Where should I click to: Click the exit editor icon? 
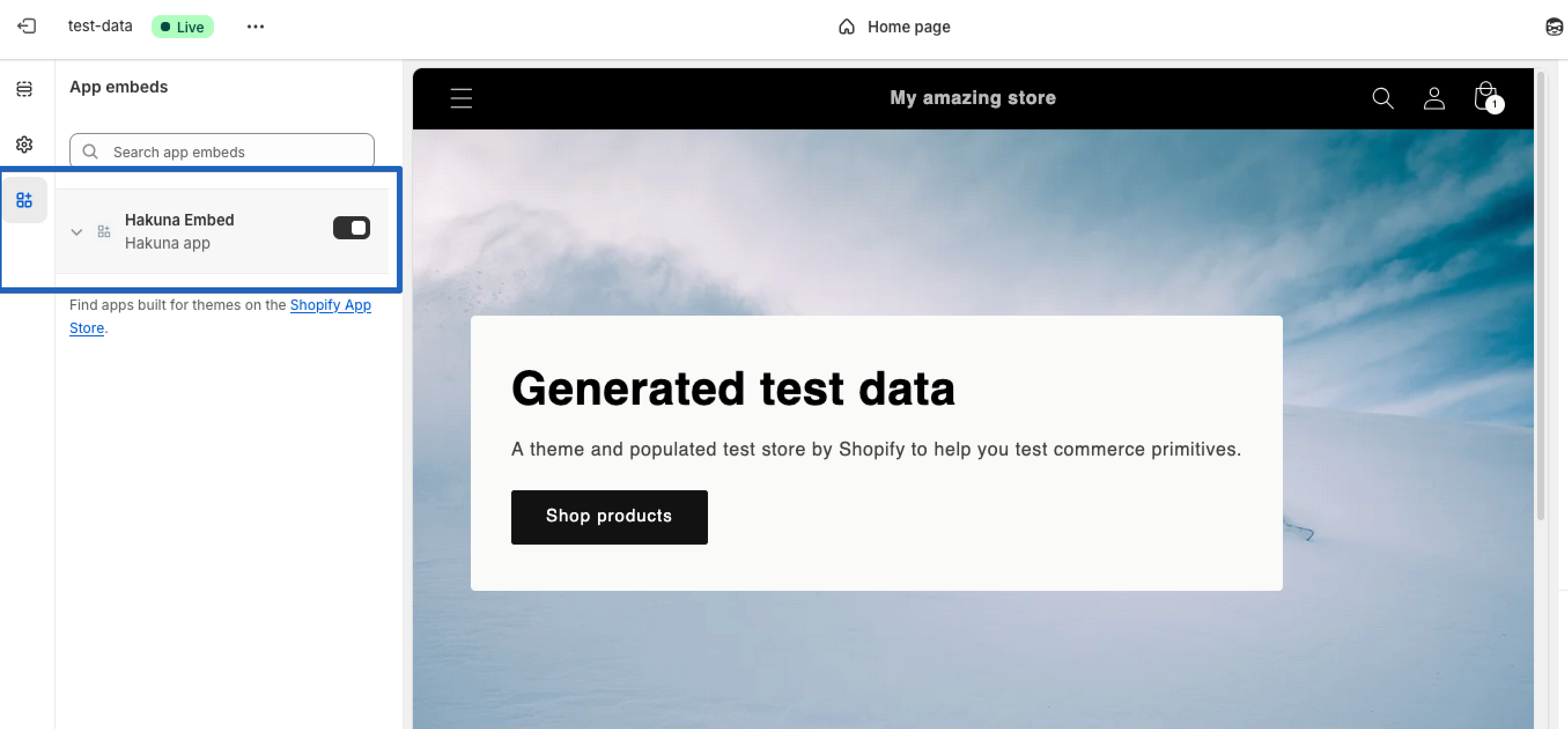click(27, 26)
